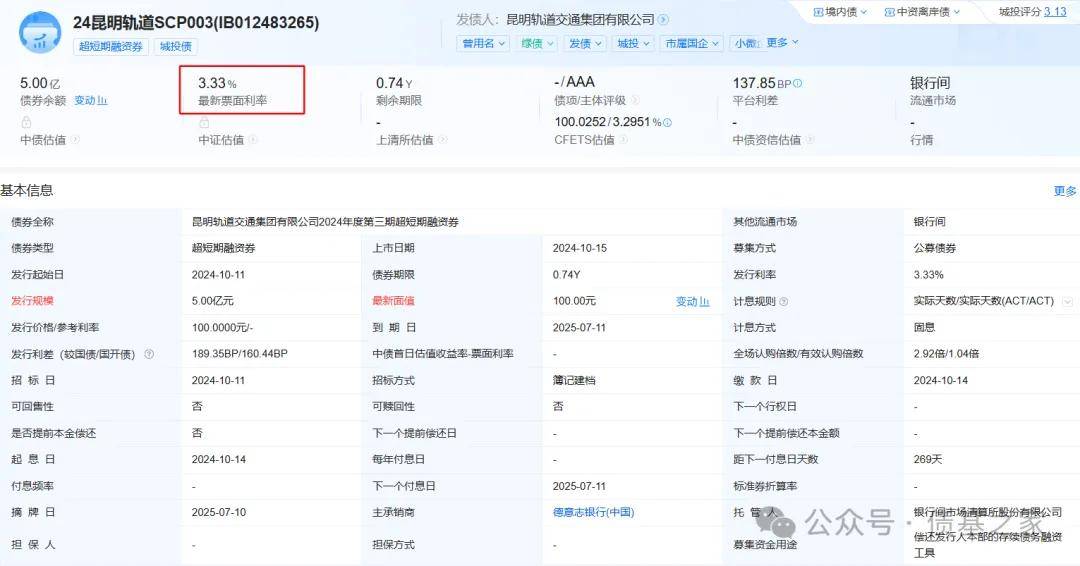Click the 城投债 tag

(x=176, y=47)
